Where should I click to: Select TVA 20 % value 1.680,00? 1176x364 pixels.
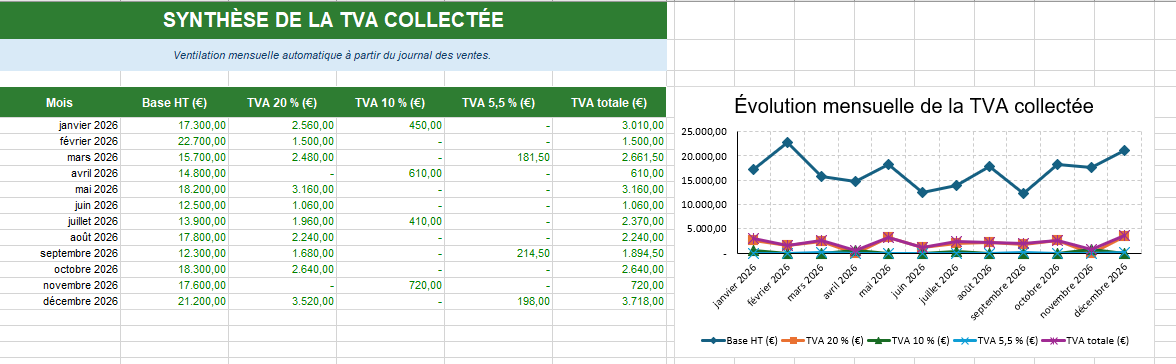pos(282,253)
